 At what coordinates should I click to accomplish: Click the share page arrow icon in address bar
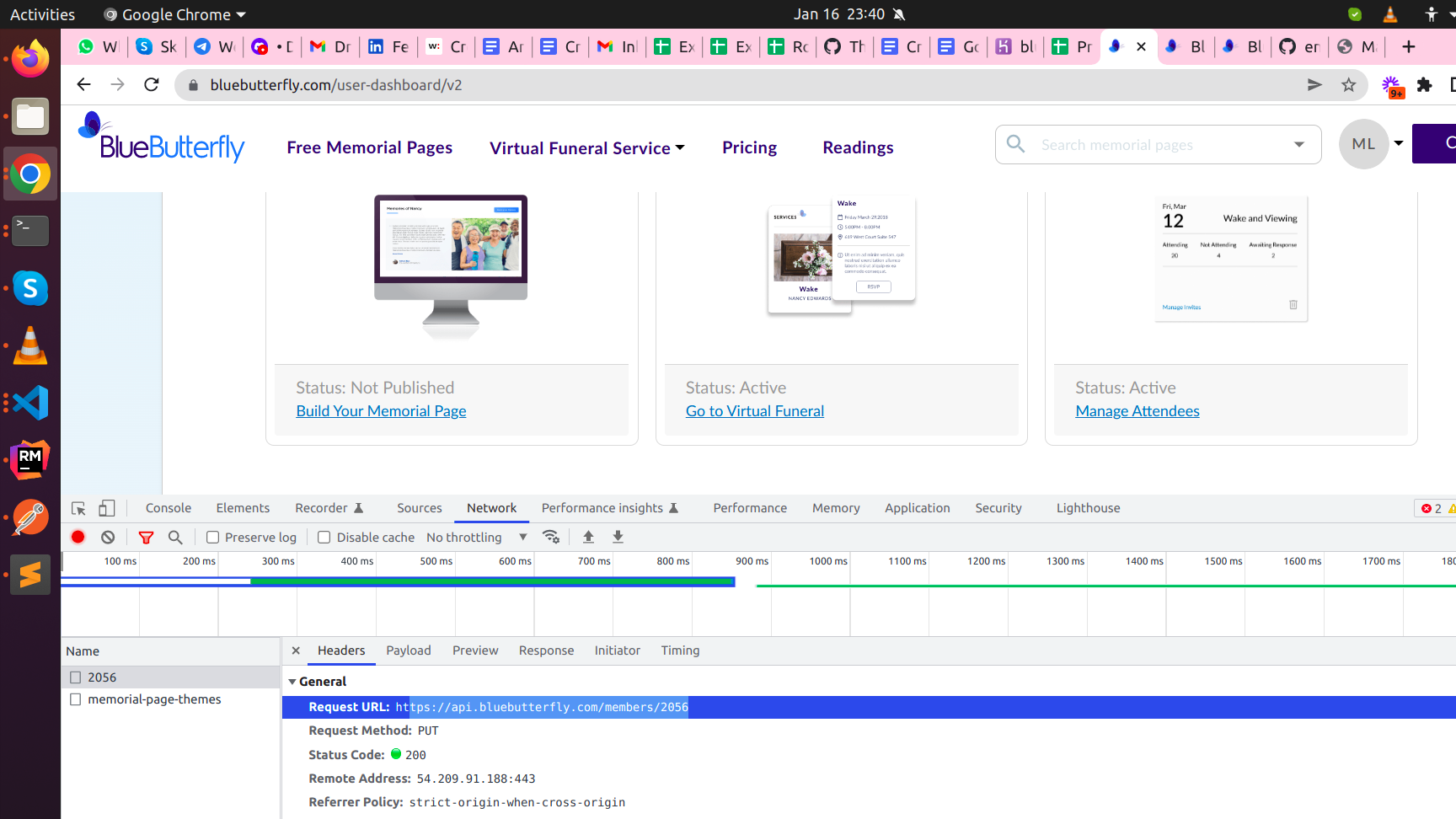(1314, 84)
